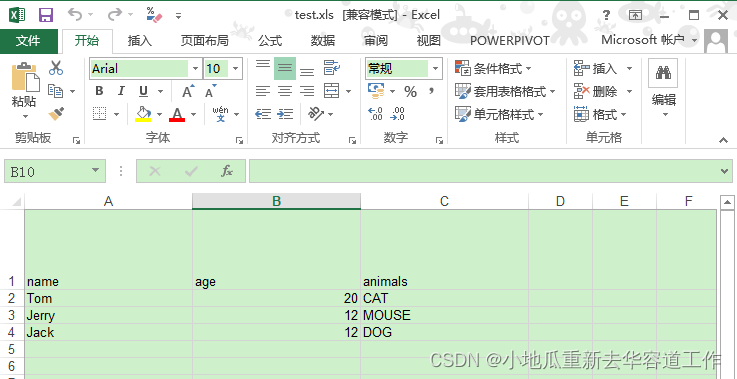Open the 公式 ribbon tab
737x379 pixels.
pyautogui.click(x=270, y=41)
